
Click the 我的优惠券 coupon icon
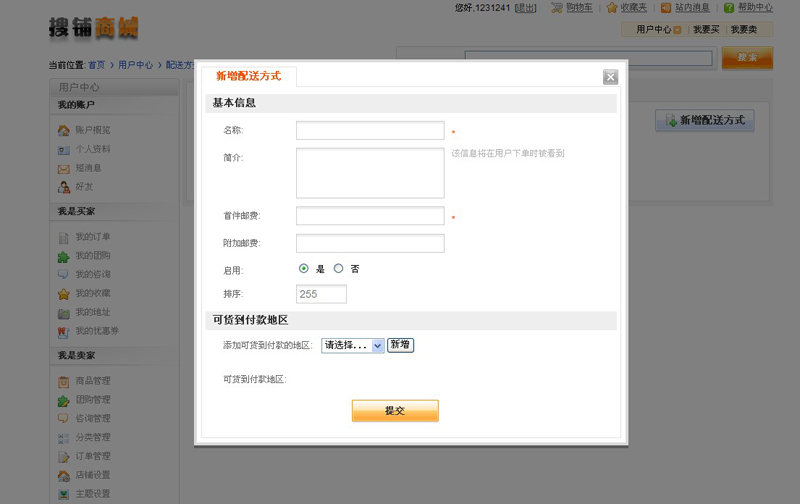point(63,332)
